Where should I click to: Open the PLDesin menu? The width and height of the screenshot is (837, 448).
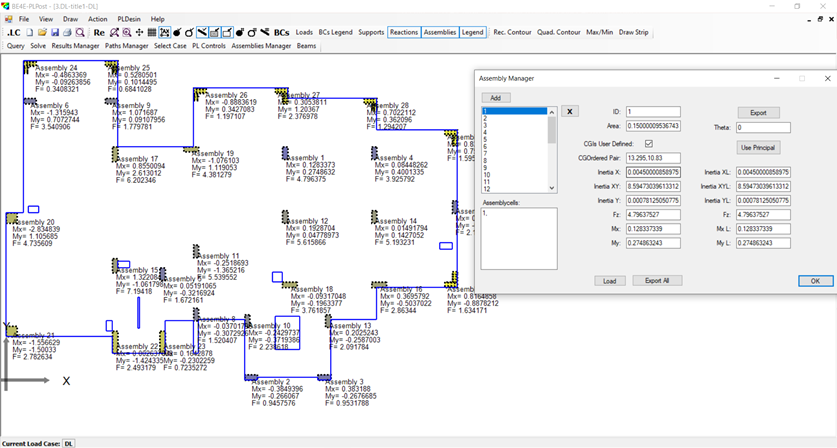tap(129, 19)
